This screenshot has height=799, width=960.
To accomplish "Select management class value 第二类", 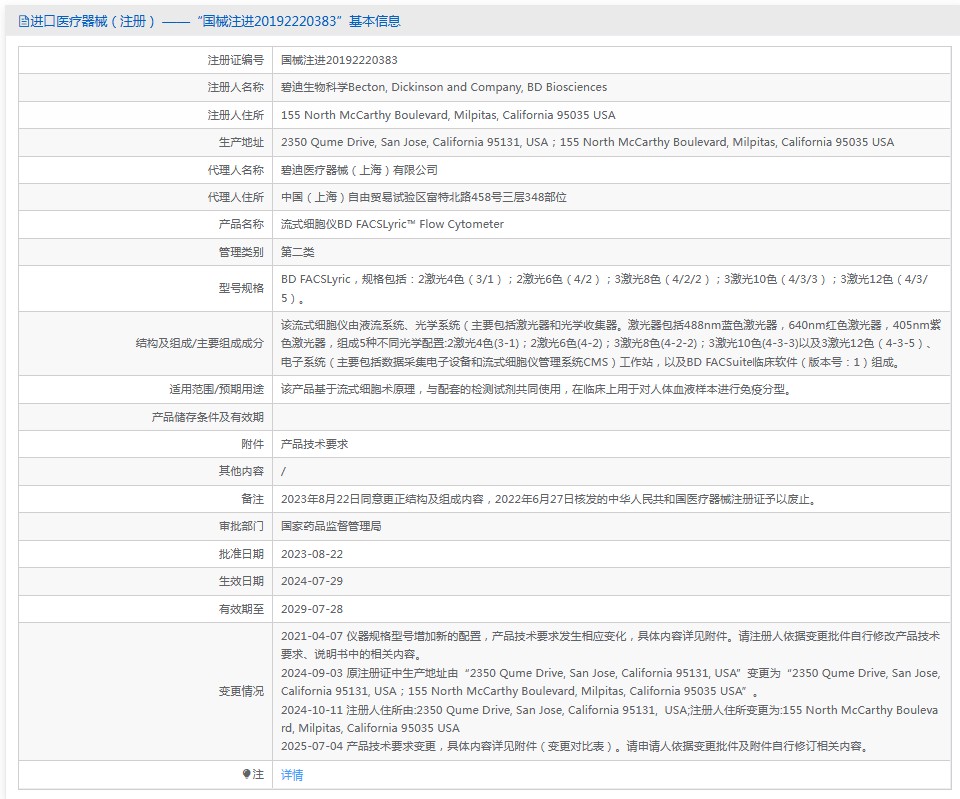I will (x=298, y=252).
